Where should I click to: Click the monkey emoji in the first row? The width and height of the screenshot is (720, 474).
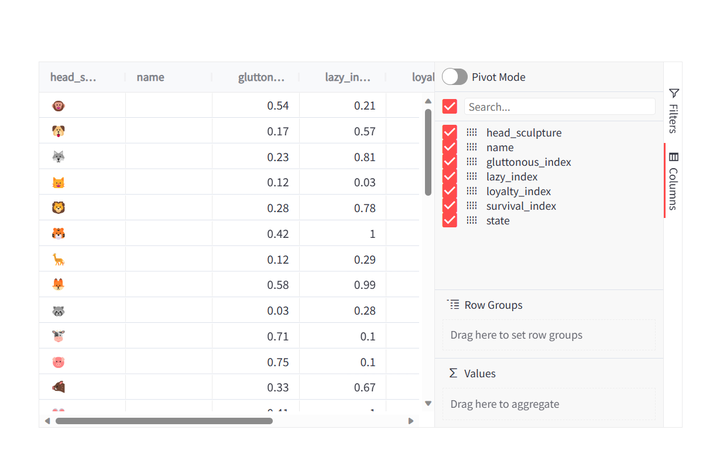[x=58, y=106]
